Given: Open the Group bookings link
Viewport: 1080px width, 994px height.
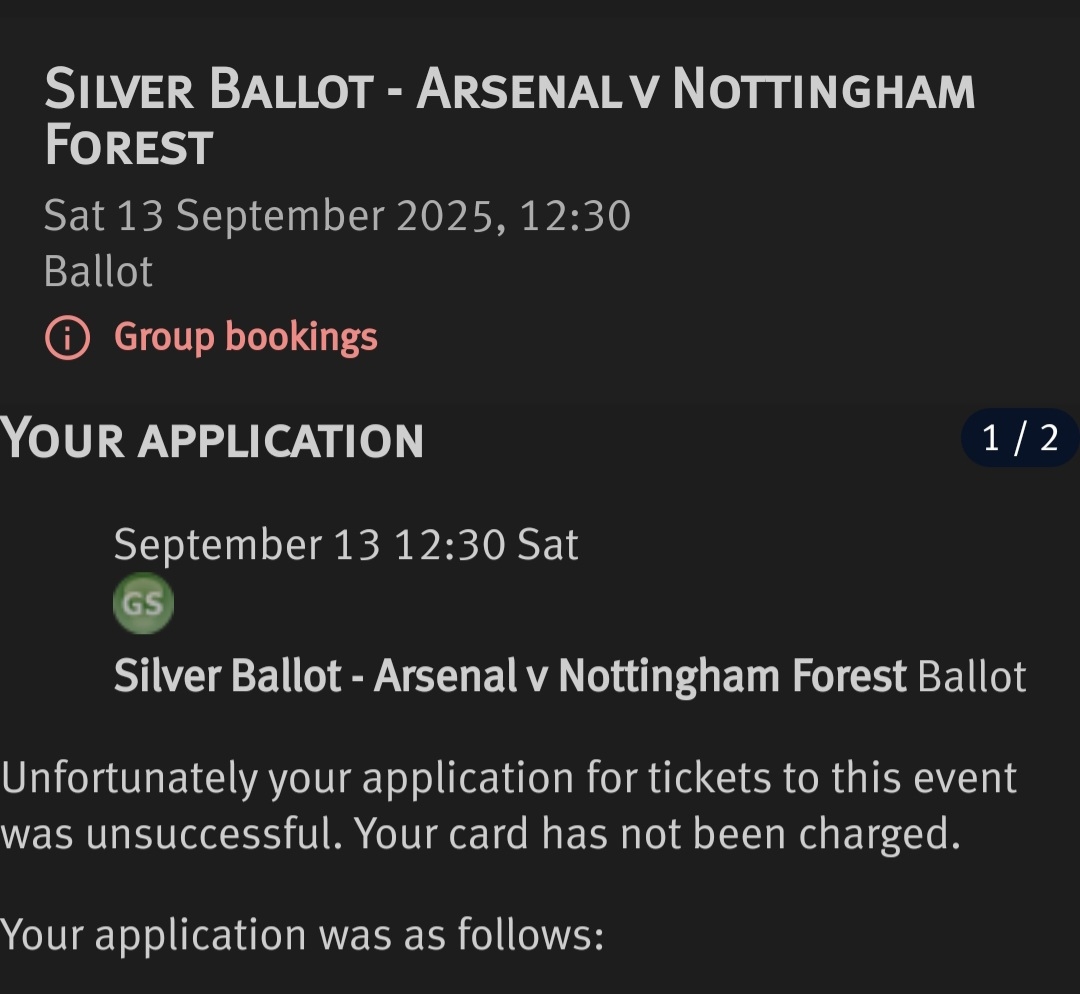Looking at the screenshot, I should coord(245,337).
